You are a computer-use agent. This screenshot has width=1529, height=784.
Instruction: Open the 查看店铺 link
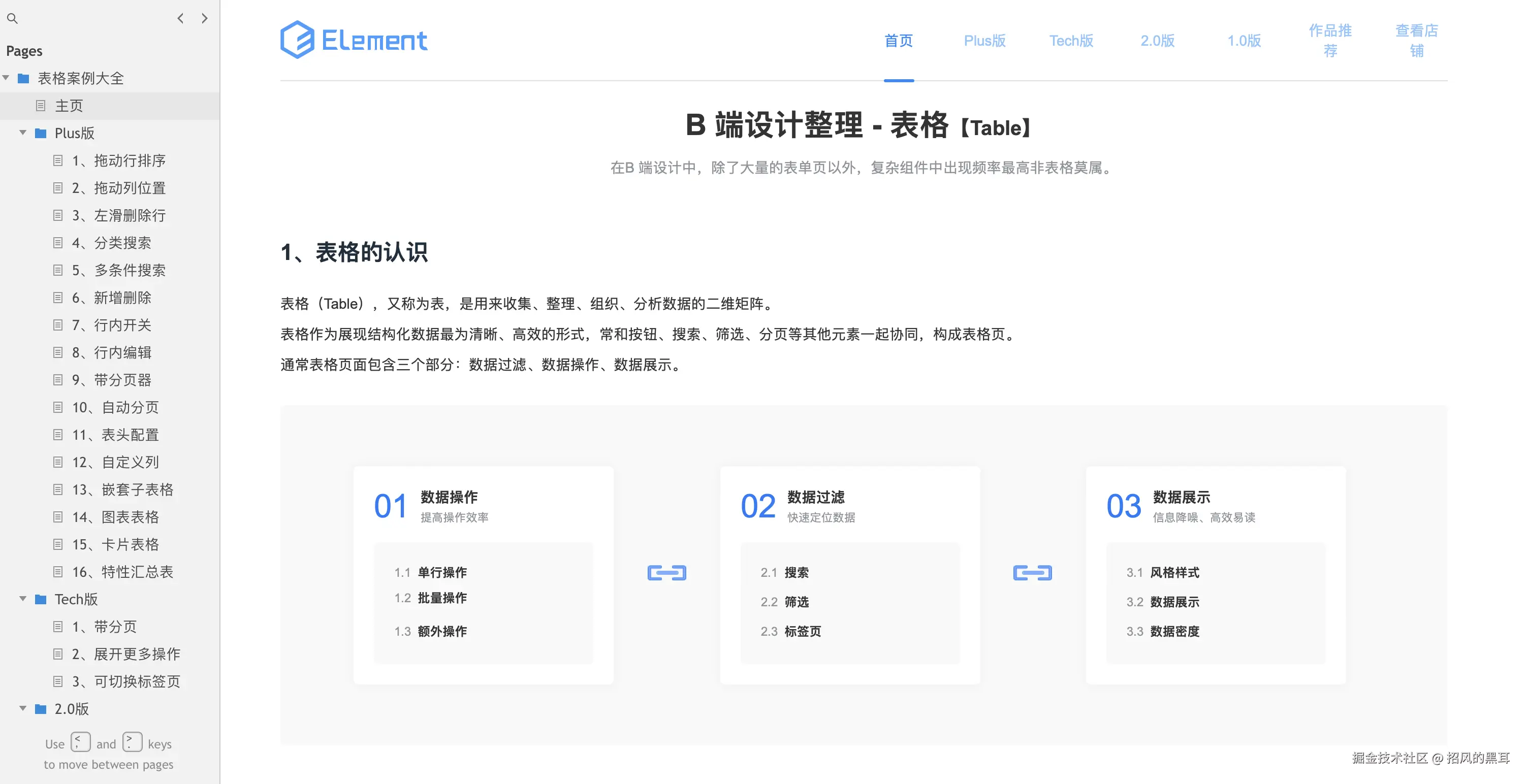pyautogui.click(x=1416, y=40)
